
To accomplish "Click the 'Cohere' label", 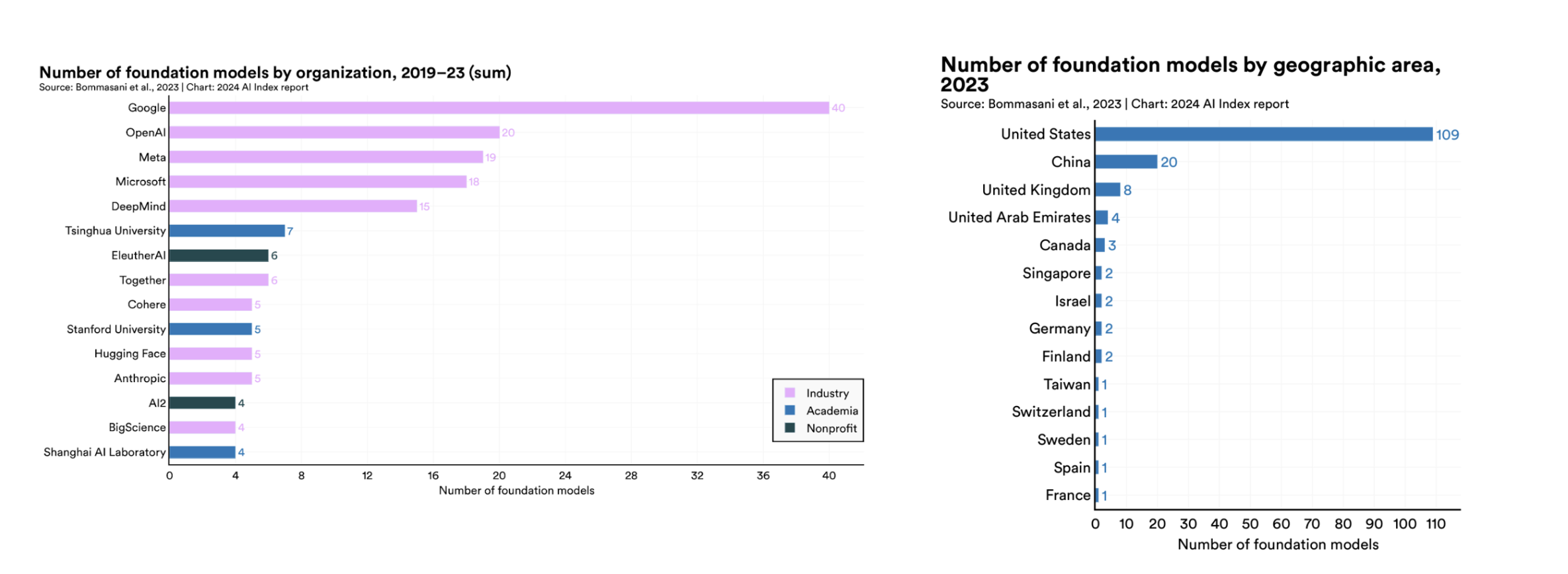I will pos(147,304).
